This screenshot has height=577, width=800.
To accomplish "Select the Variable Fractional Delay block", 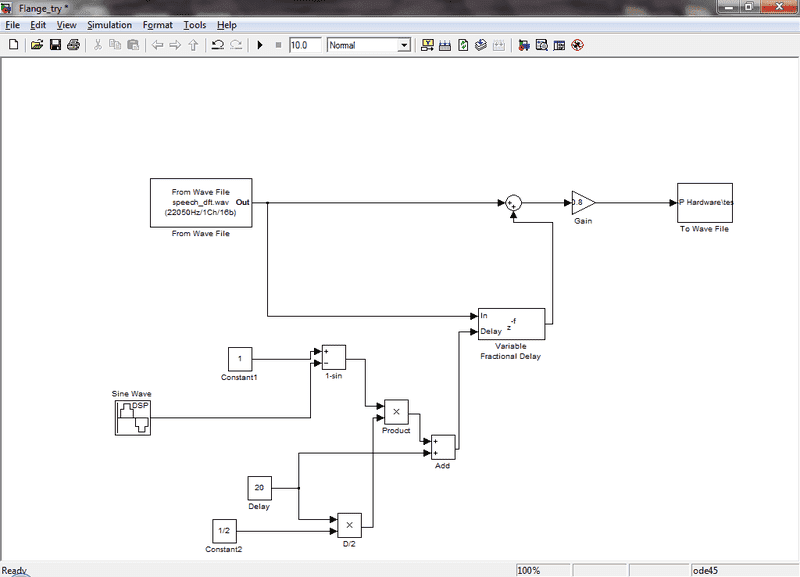I will tap(511, 324).
